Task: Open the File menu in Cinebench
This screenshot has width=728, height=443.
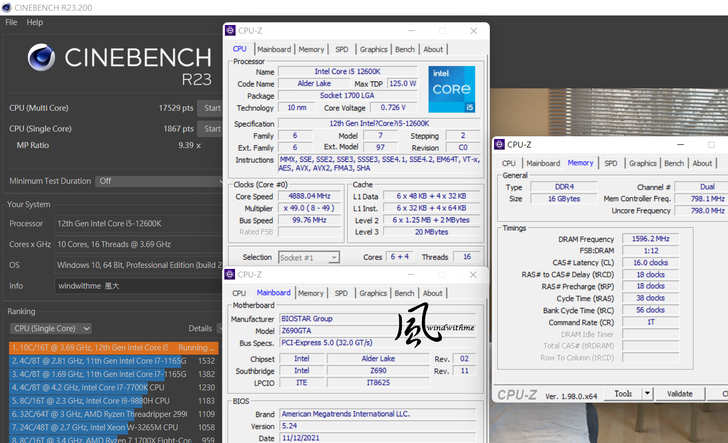Action: point(11,22)
